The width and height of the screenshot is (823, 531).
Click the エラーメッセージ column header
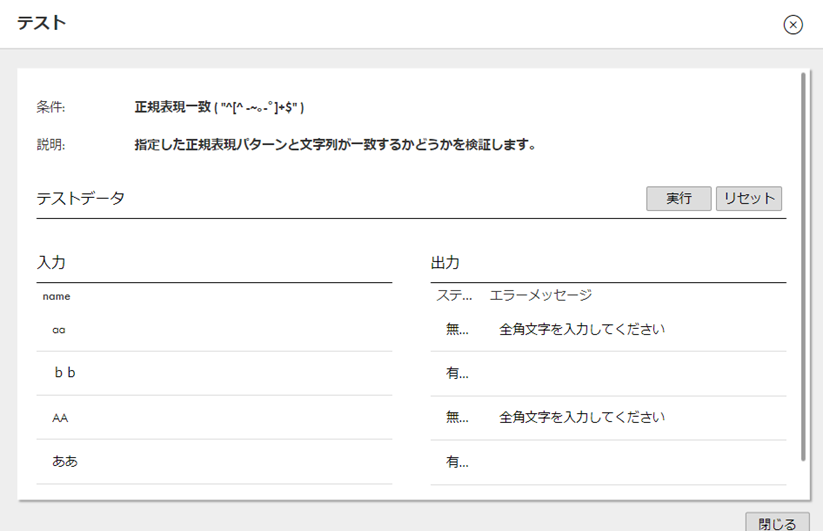[541, 295]
